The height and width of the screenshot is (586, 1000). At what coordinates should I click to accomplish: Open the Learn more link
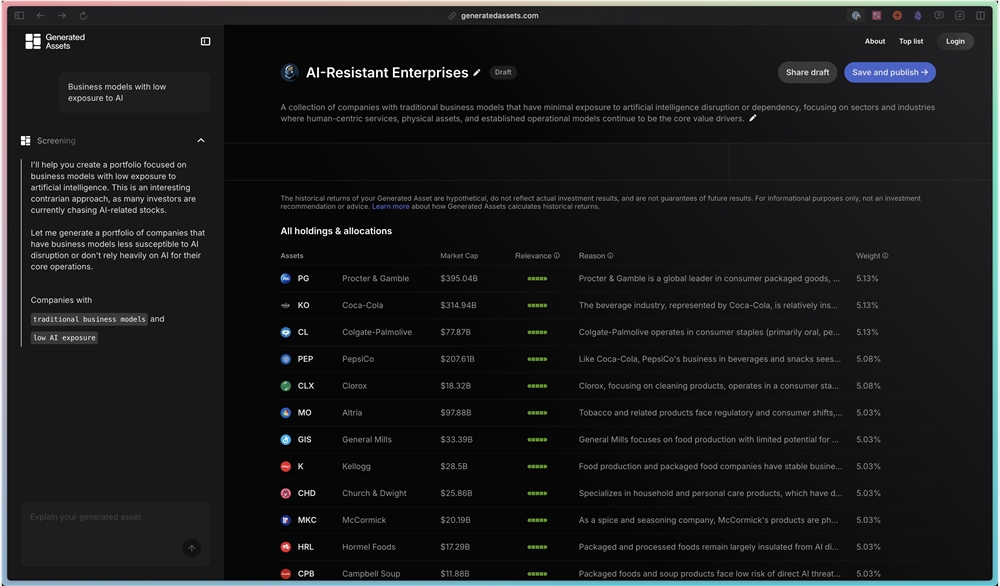click(390, 207)
